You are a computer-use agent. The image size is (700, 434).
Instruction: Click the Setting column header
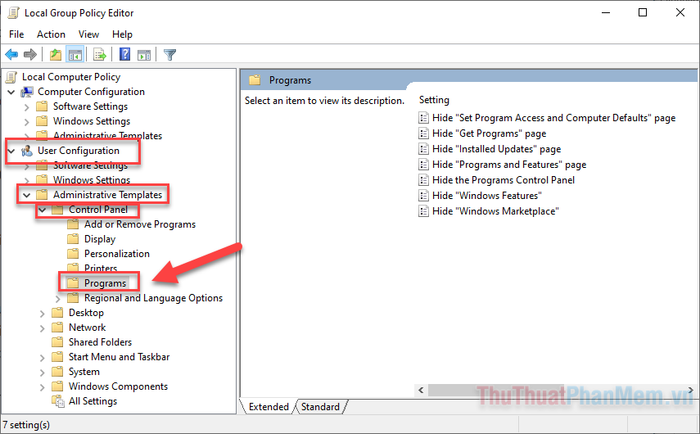pyautogui.click(x=434, y=100)
